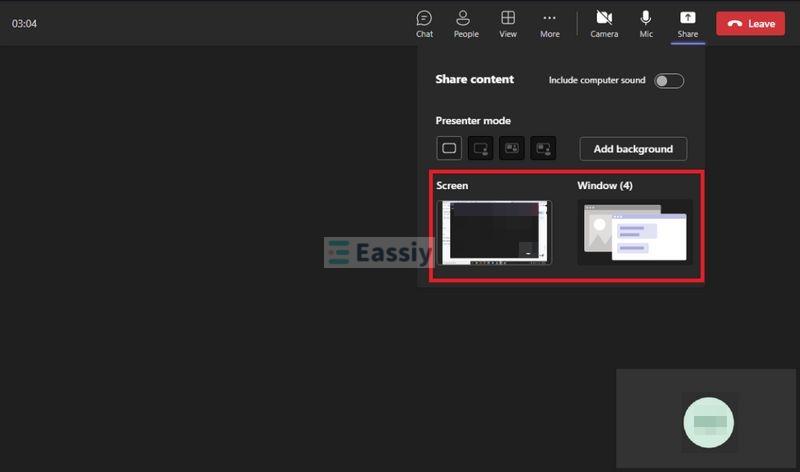Screen dimensions: 800x472
Task: Click the 03:04 meeting timer
Action: pos(24,23)
